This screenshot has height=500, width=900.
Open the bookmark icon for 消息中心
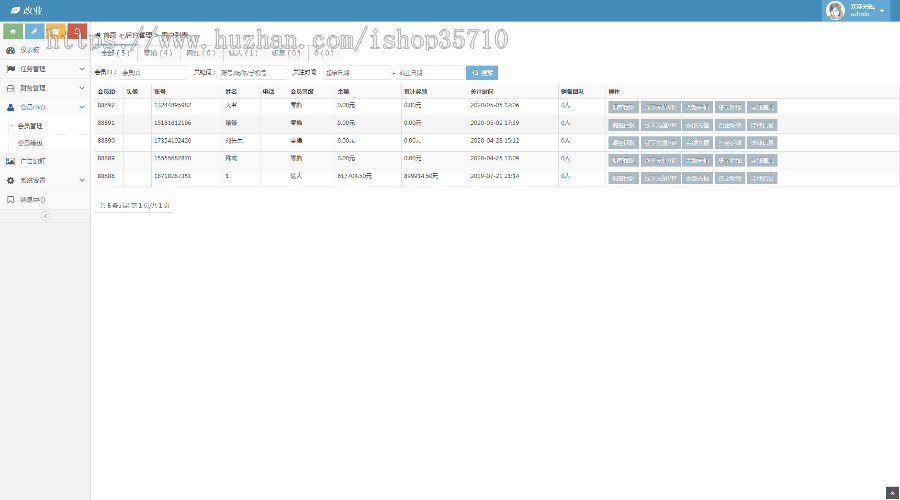tap(10, 199)
